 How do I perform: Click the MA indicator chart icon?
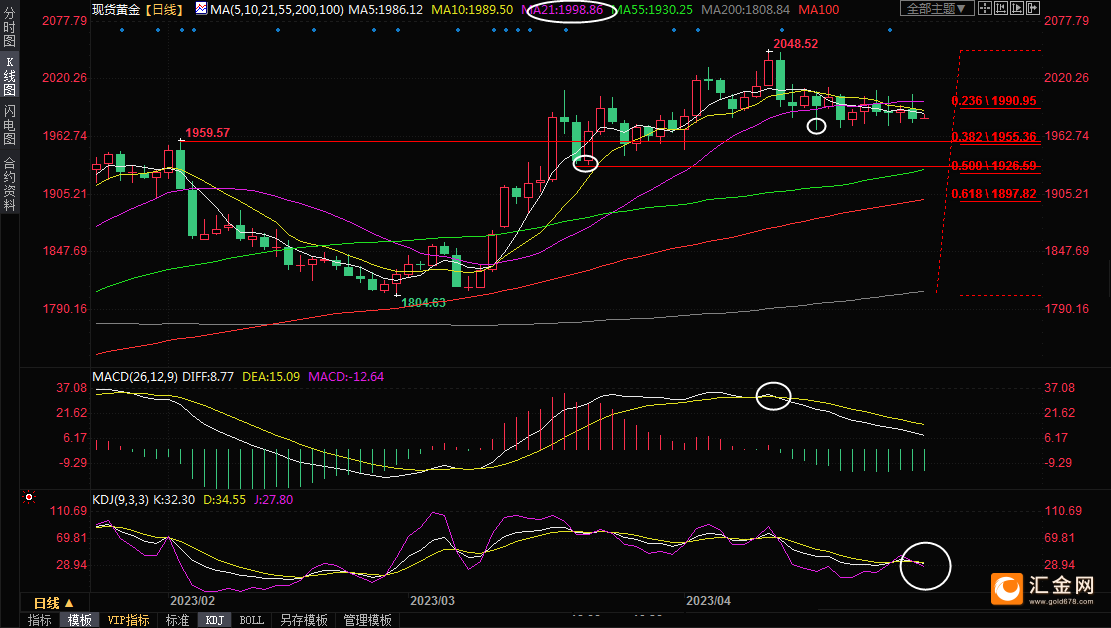click(201, 9)
